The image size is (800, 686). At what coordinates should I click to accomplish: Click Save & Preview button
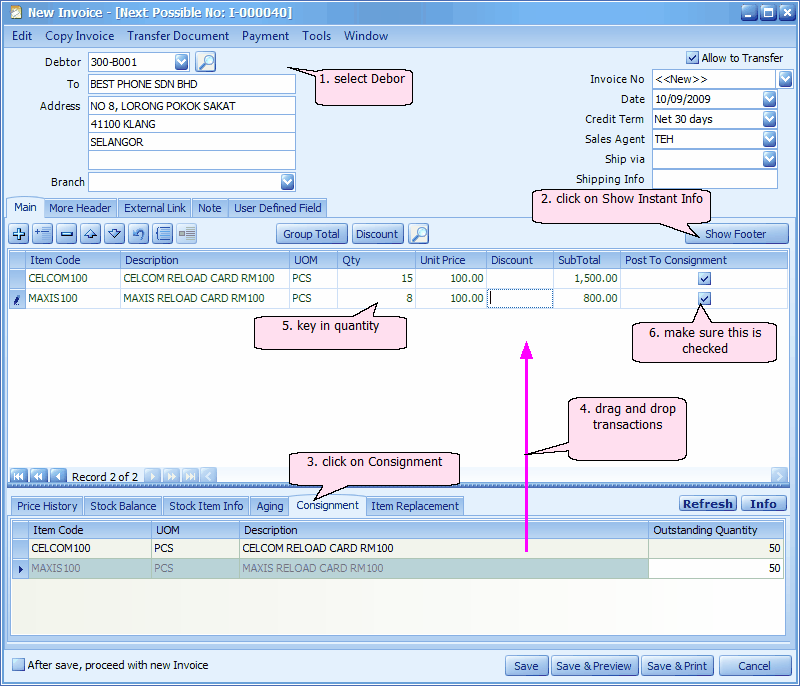(x=594, y=666)
